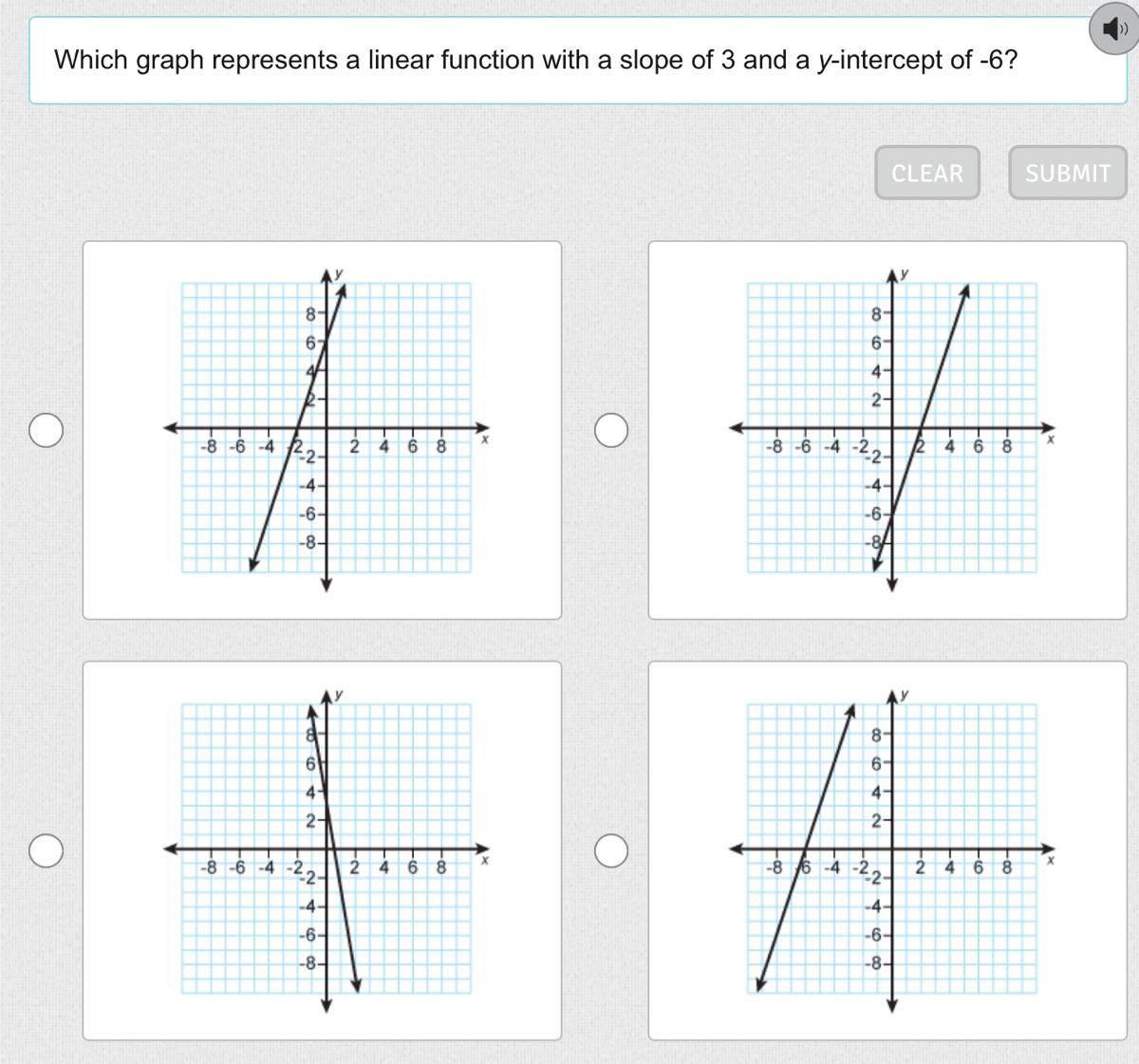Click the x-intercept point at 2 on the line
Image resolution: width=1139 pixels, height=1064 pixels.
pos(921,427)
